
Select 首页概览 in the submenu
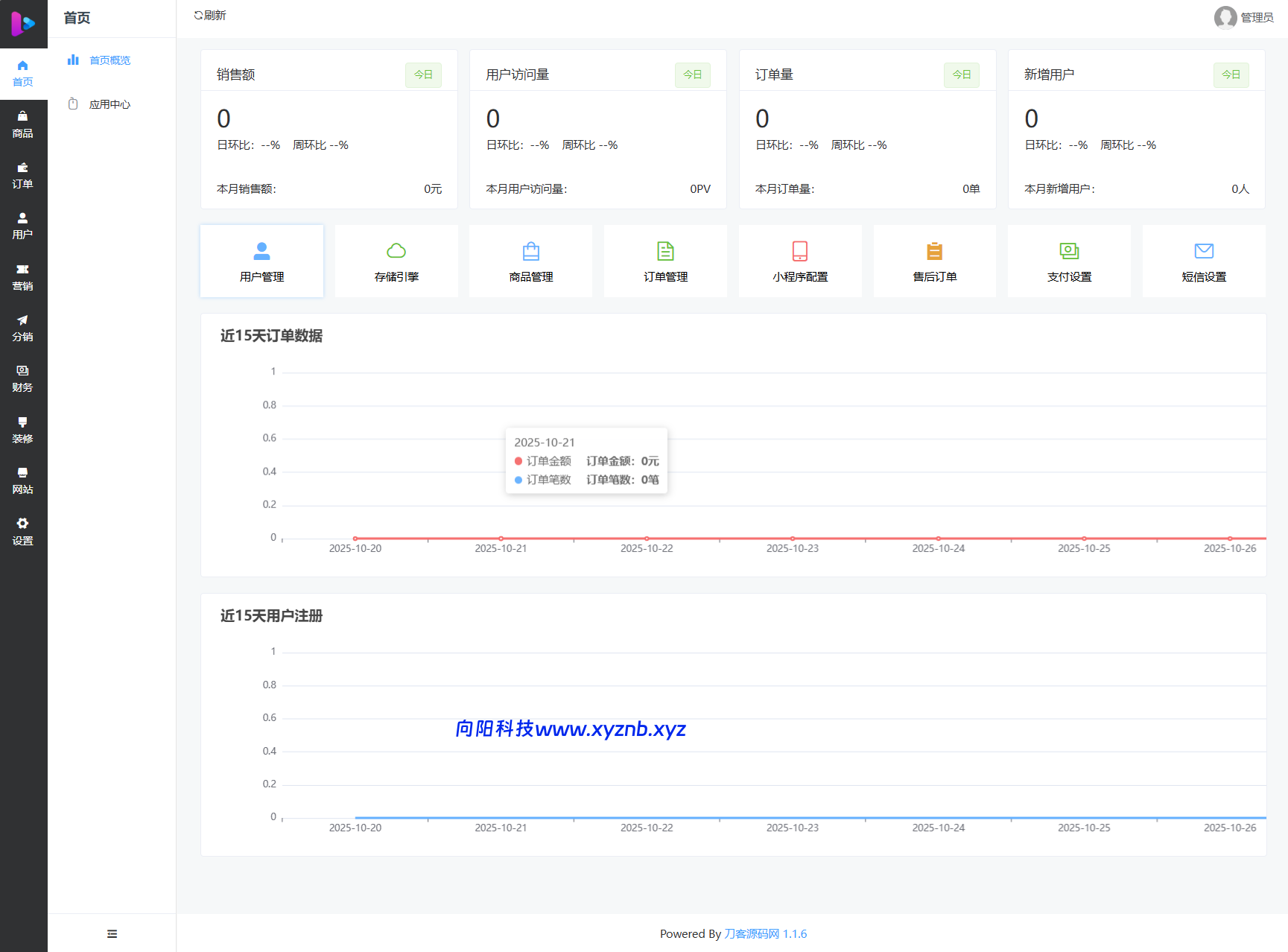[110, 60]
